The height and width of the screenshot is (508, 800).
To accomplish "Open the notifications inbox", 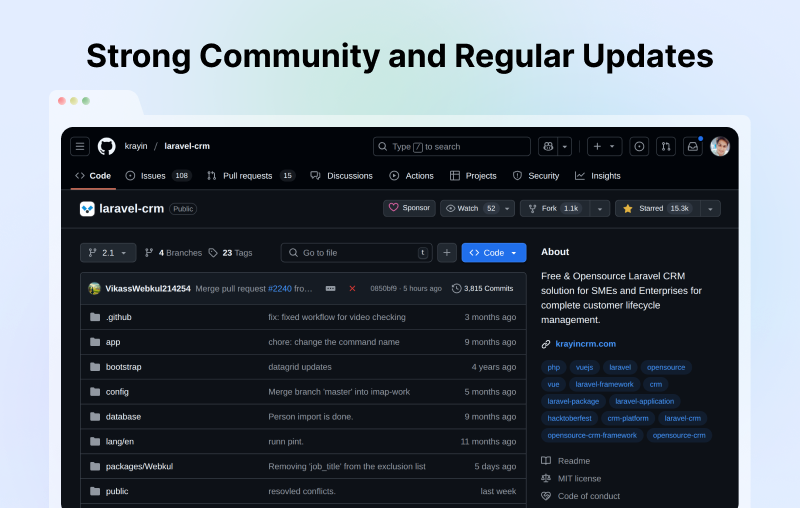I will [692, 146].
